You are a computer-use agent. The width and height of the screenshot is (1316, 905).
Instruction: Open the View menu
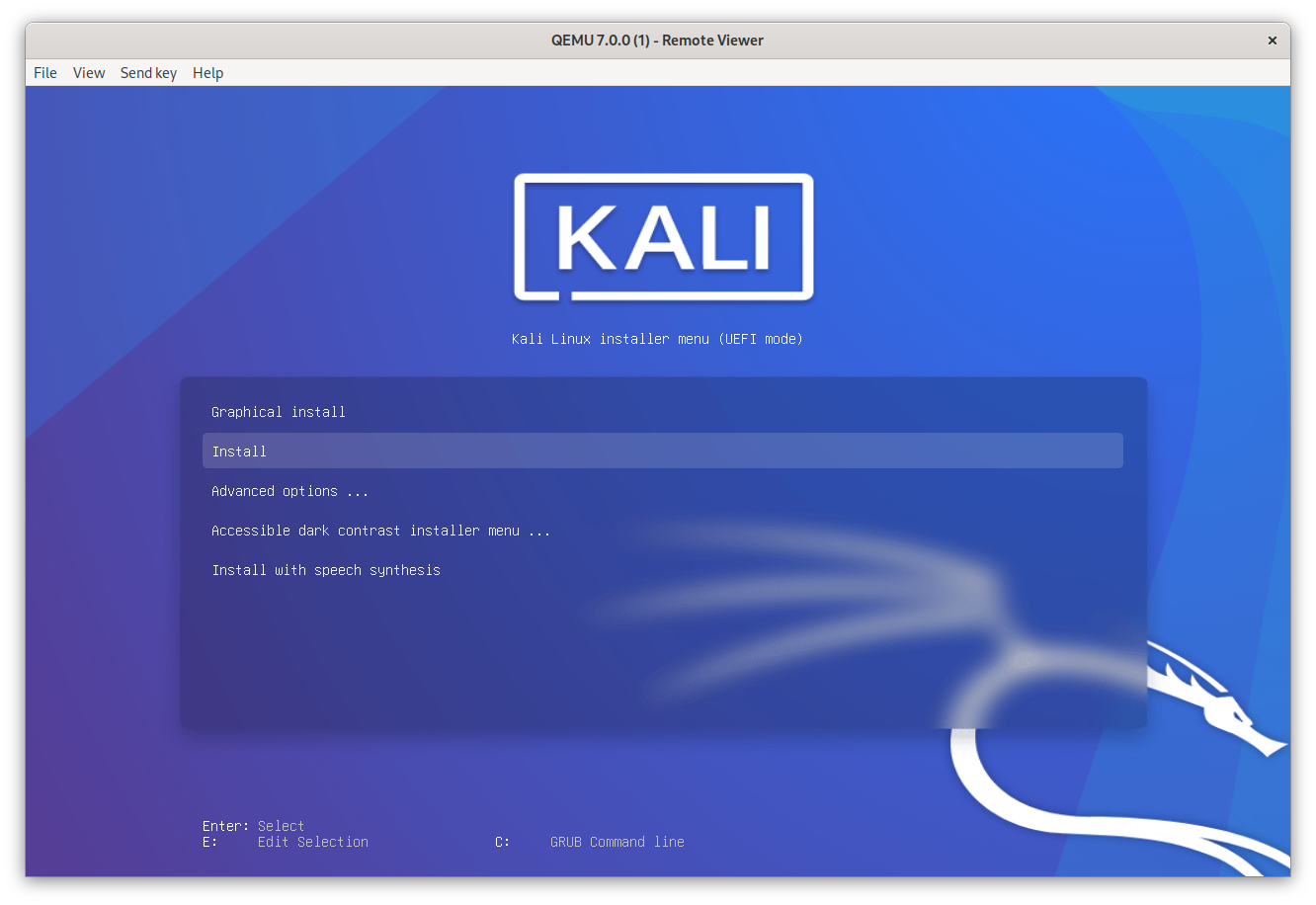click(x=89, y=73)
